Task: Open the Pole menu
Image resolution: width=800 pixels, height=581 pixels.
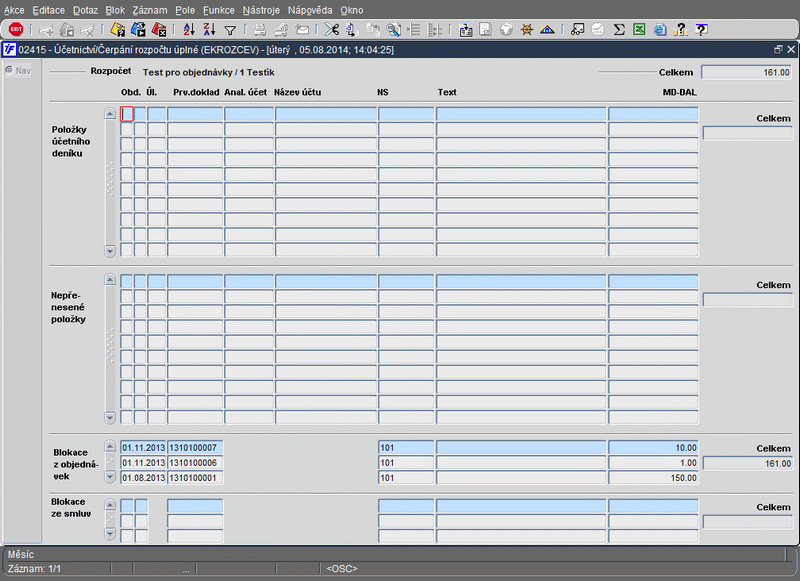Action: pos(185,10)
